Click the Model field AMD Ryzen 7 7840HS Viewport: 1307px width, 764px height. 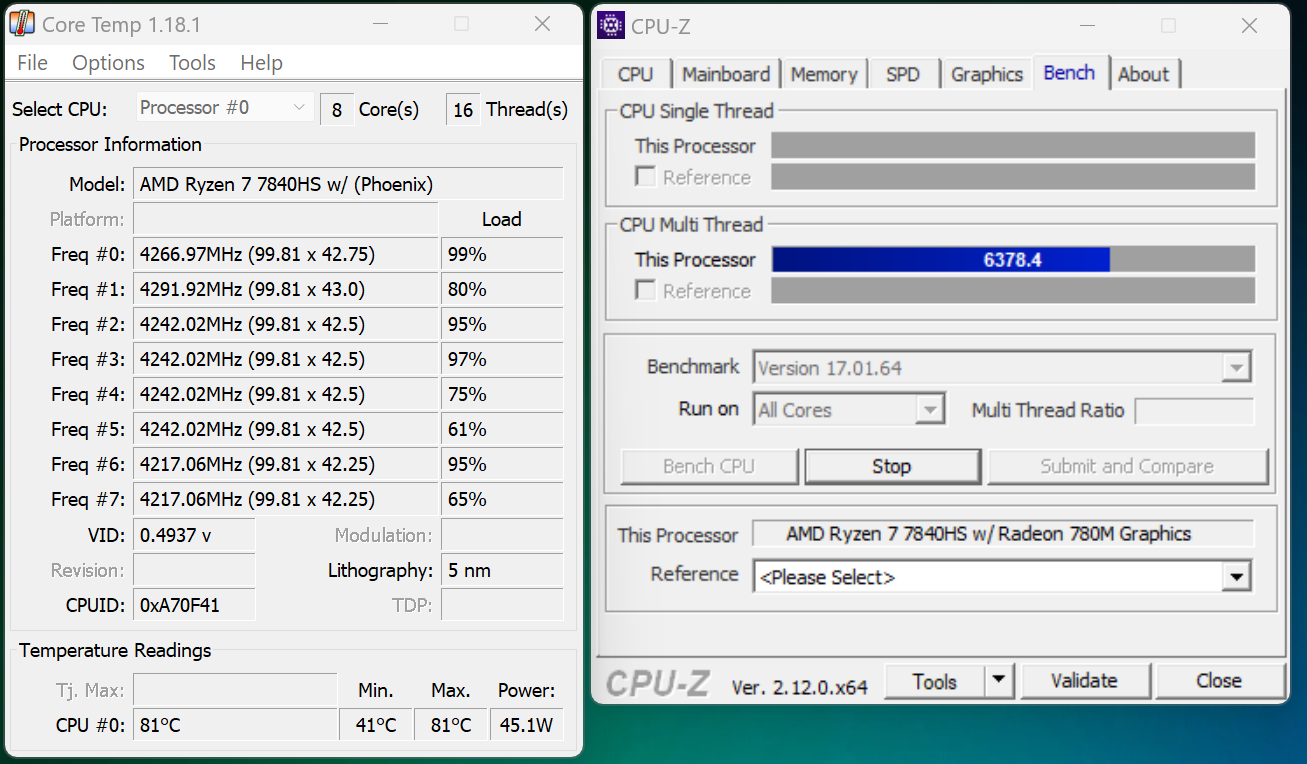[x=348, y=185]
